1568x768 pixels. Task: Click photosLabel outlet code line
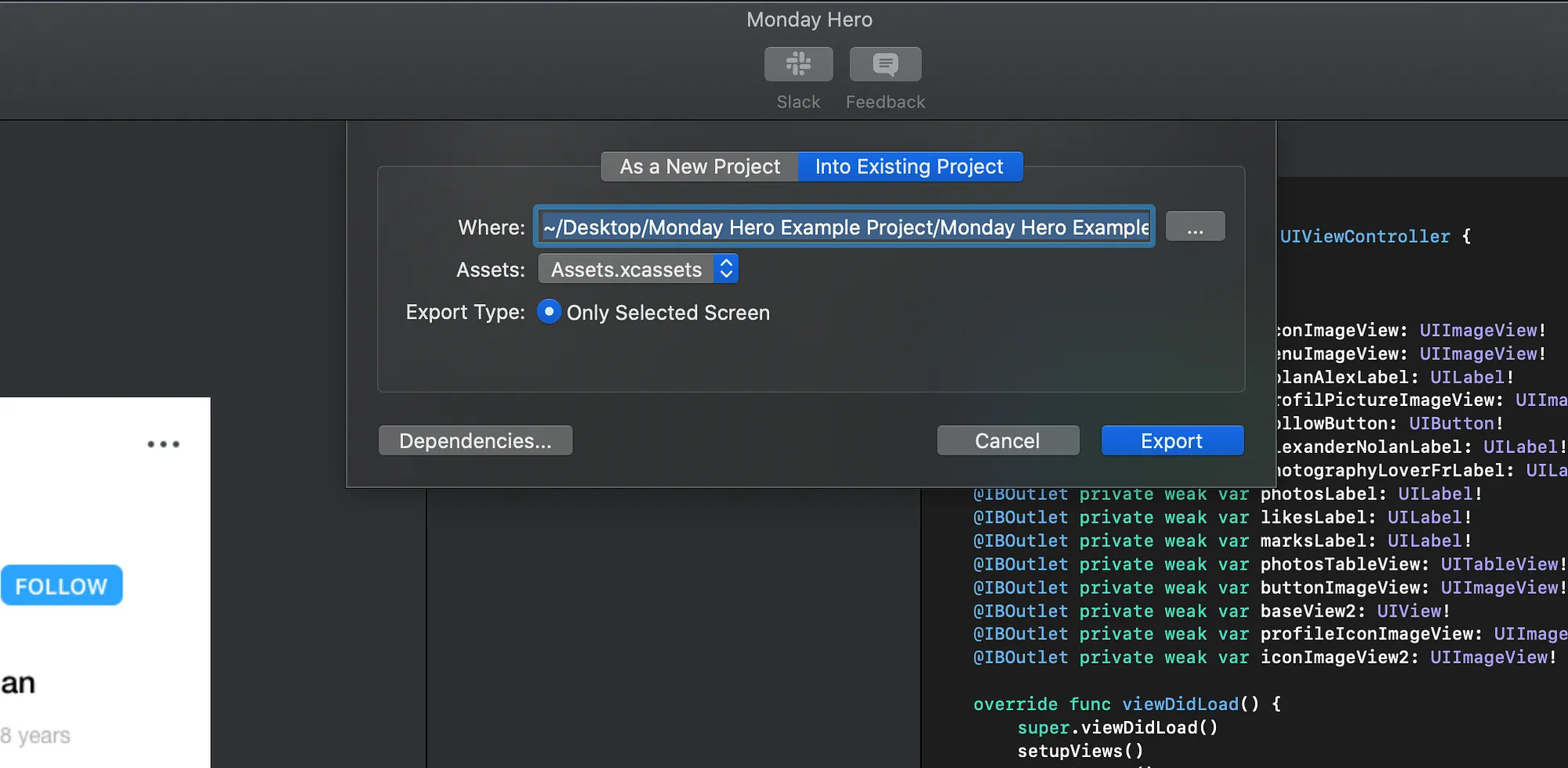coord(1227,494)
